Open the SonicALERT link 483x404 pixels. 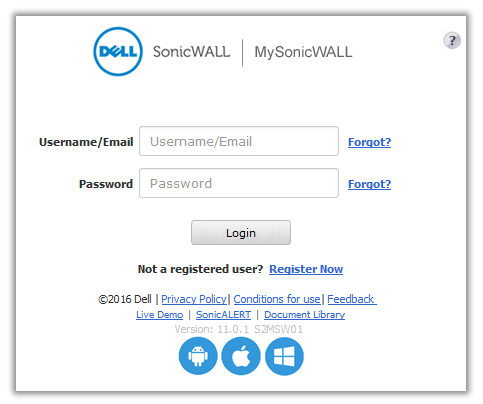[224, 315]
